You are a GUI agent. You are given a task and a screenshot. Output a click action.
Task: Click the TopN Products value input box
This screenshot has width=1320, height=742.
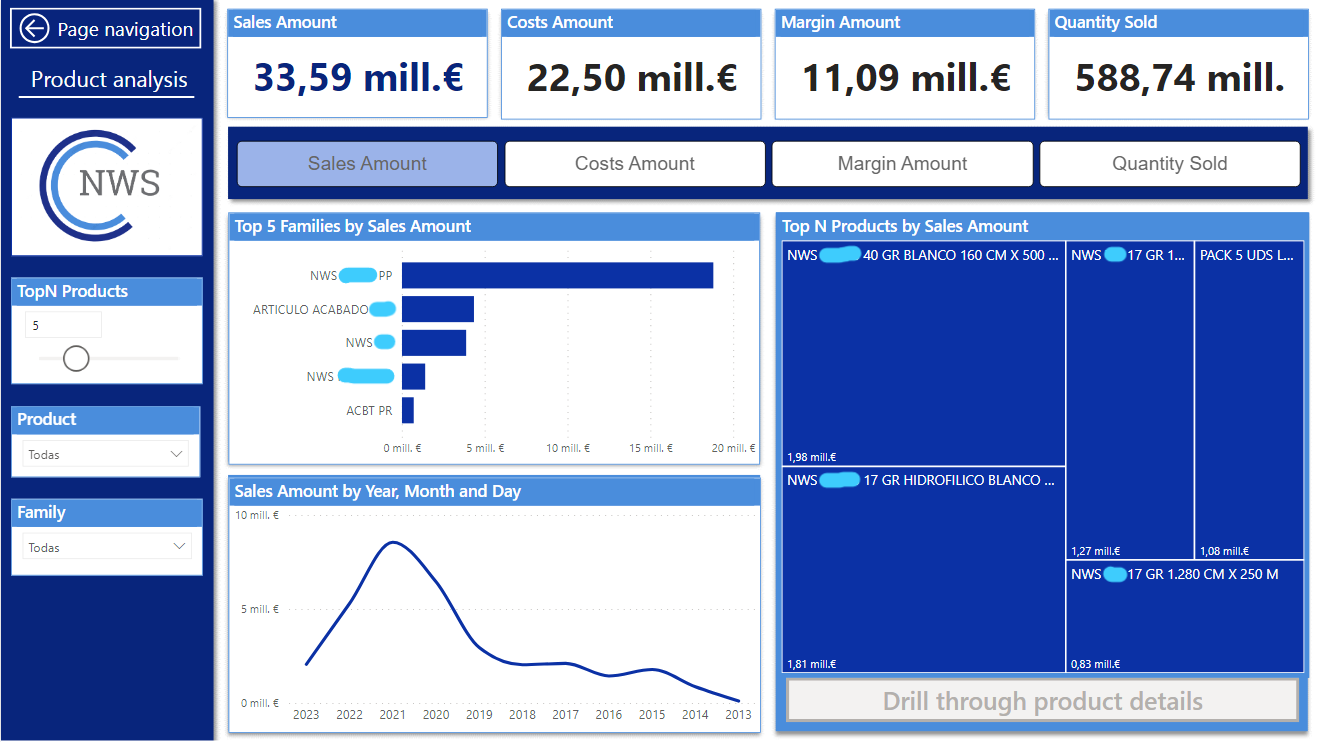(62, 325)
